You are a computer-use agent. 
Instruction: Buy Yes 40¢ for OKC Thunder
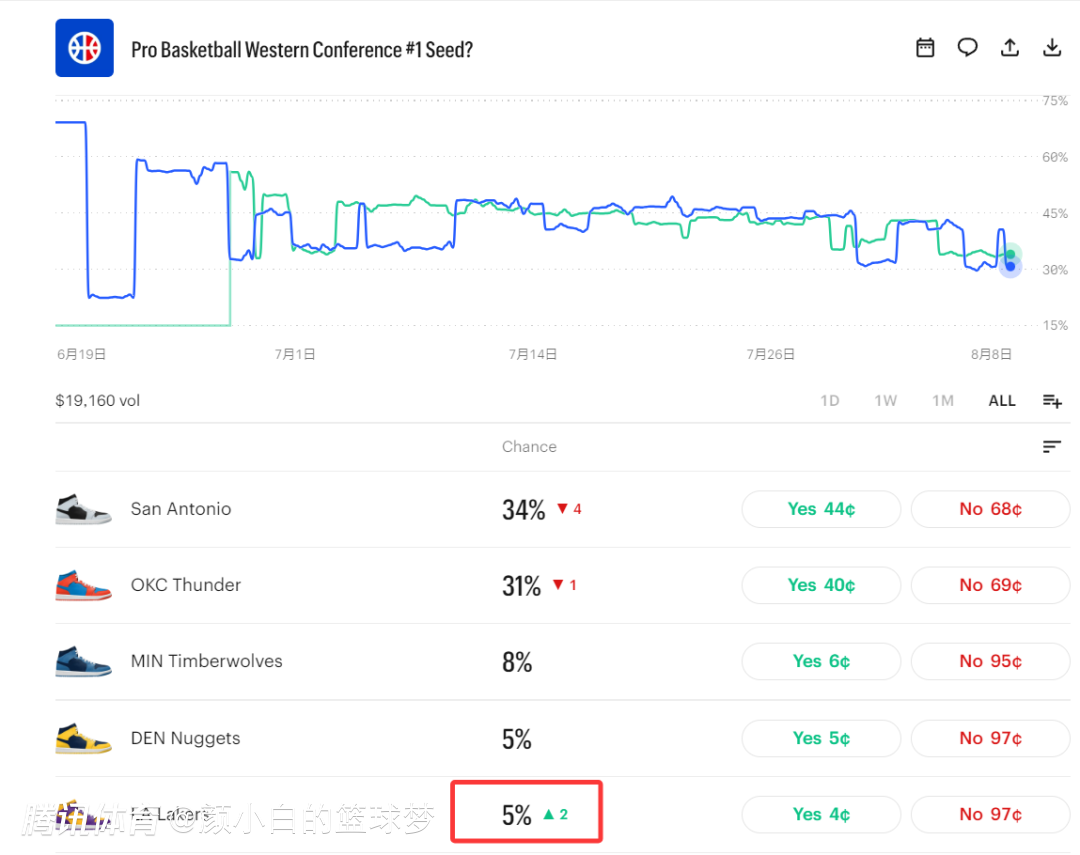pyautogui.click(x=821, y=585)
